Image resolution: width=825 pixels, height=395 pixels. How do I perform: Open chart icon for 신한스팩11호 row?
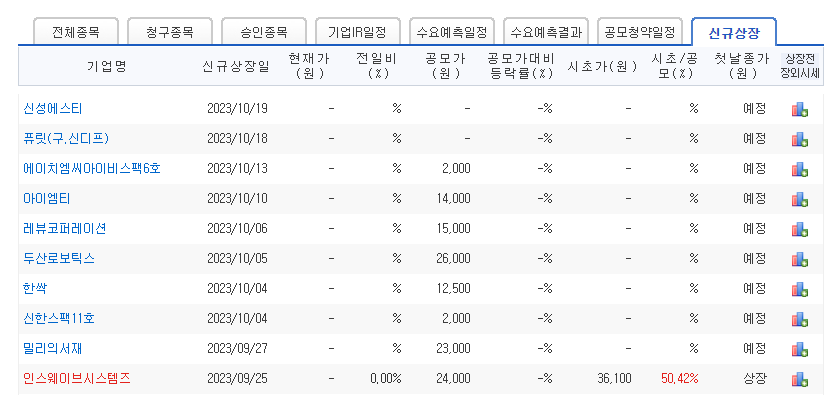pyautogui.click(x=800, y=319)
